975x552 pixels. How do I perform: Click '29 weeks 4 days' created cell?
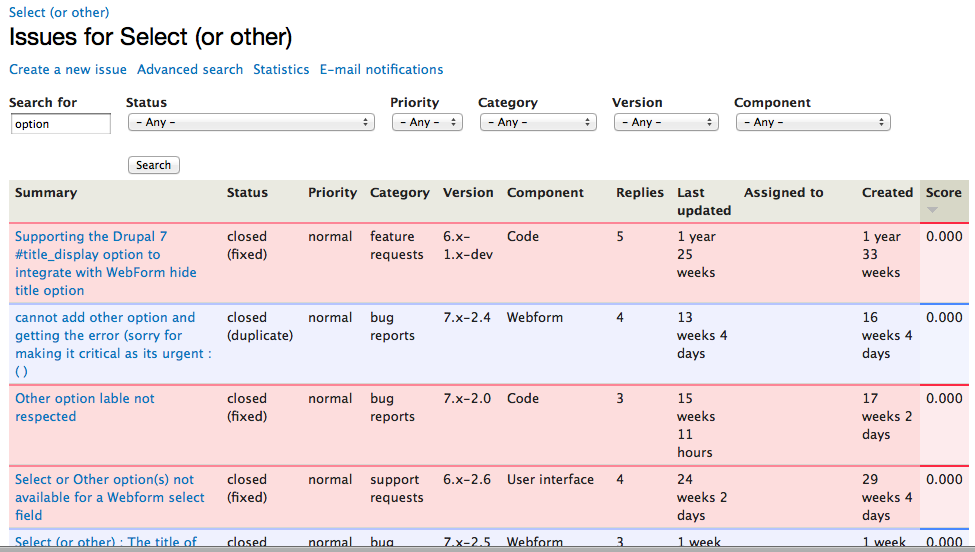click(x=887, y=497)
